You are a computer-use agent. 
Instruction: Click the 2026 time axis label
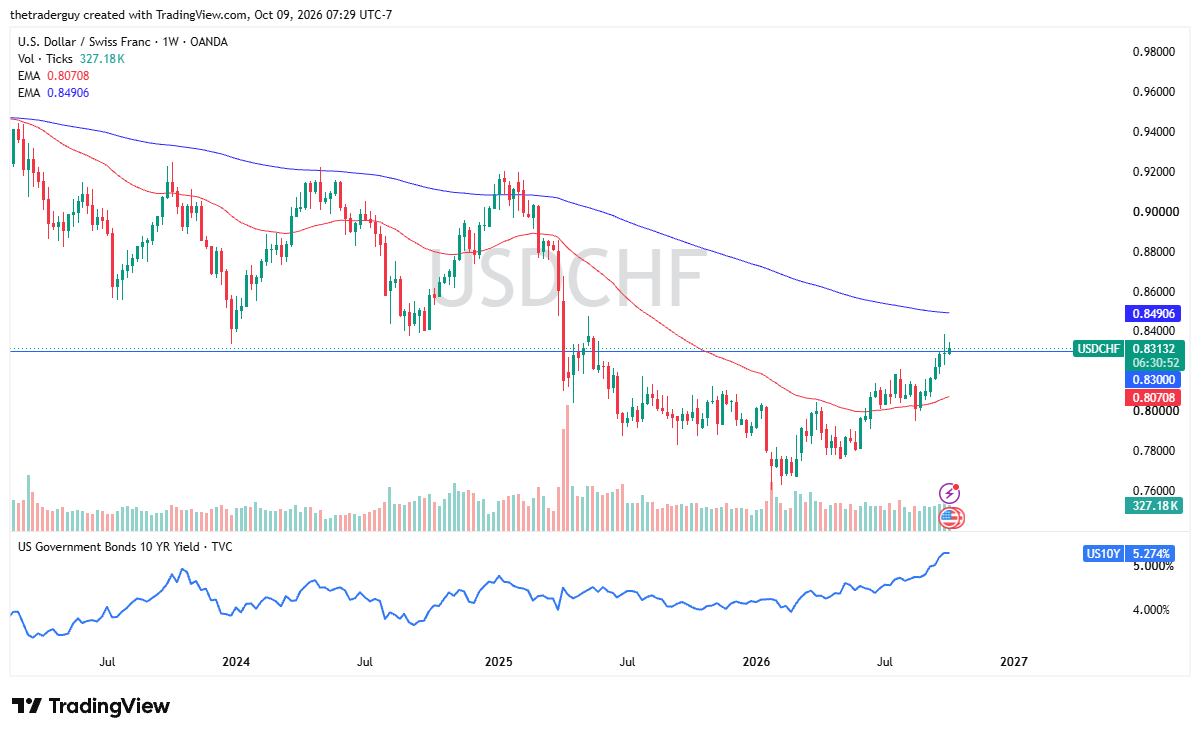[x=757, y=662]
